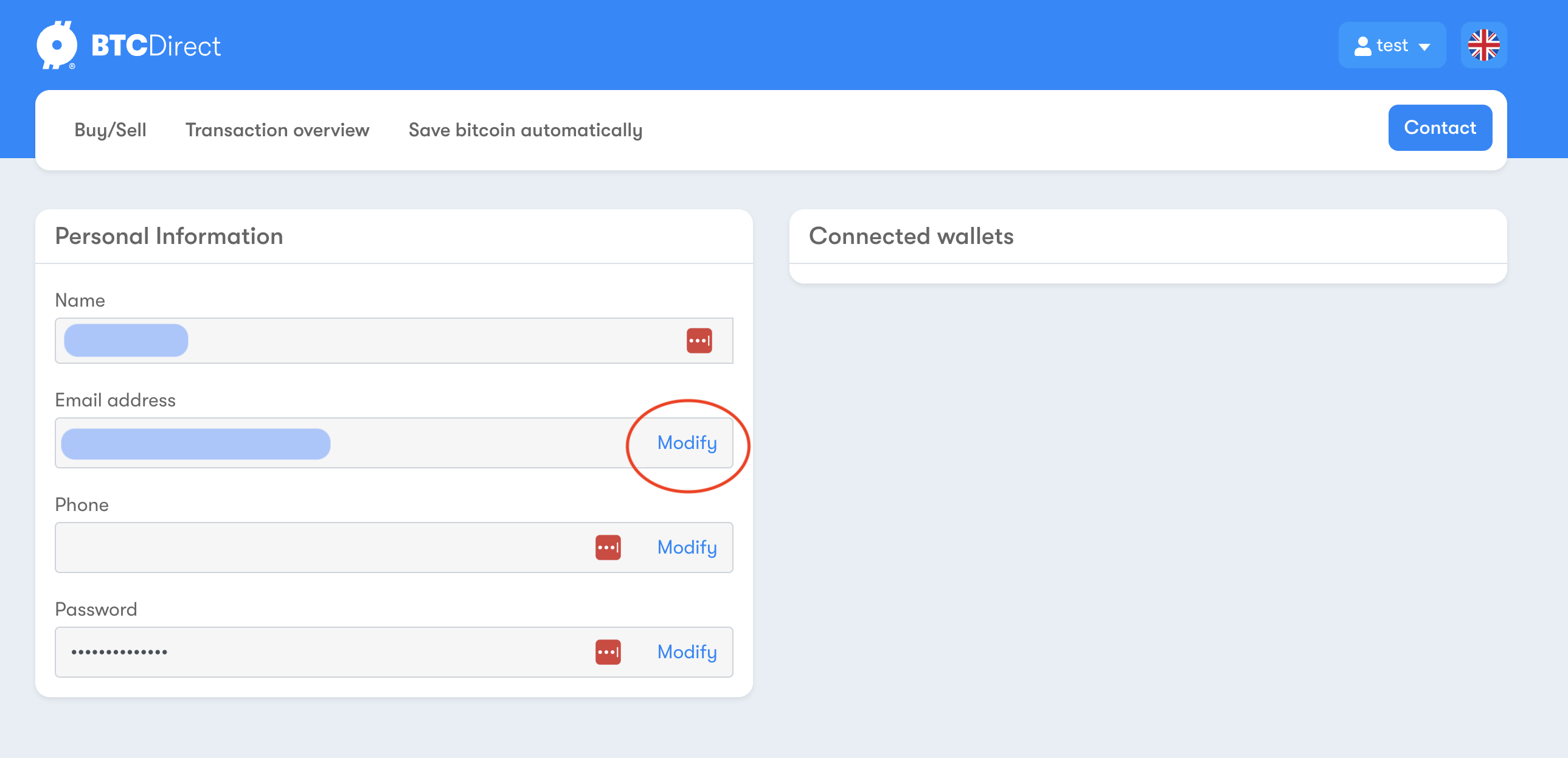Open the Buy/Sell menu item
Screen dimensions: 1568x758
pyautogui.click(x=110, y=130)
